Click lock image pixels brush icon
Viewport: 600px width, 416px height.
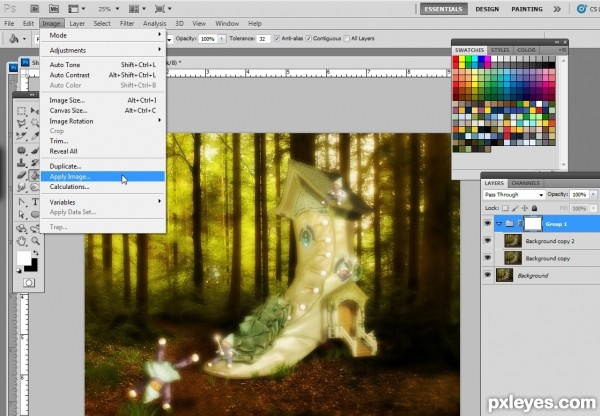point(515,208)
